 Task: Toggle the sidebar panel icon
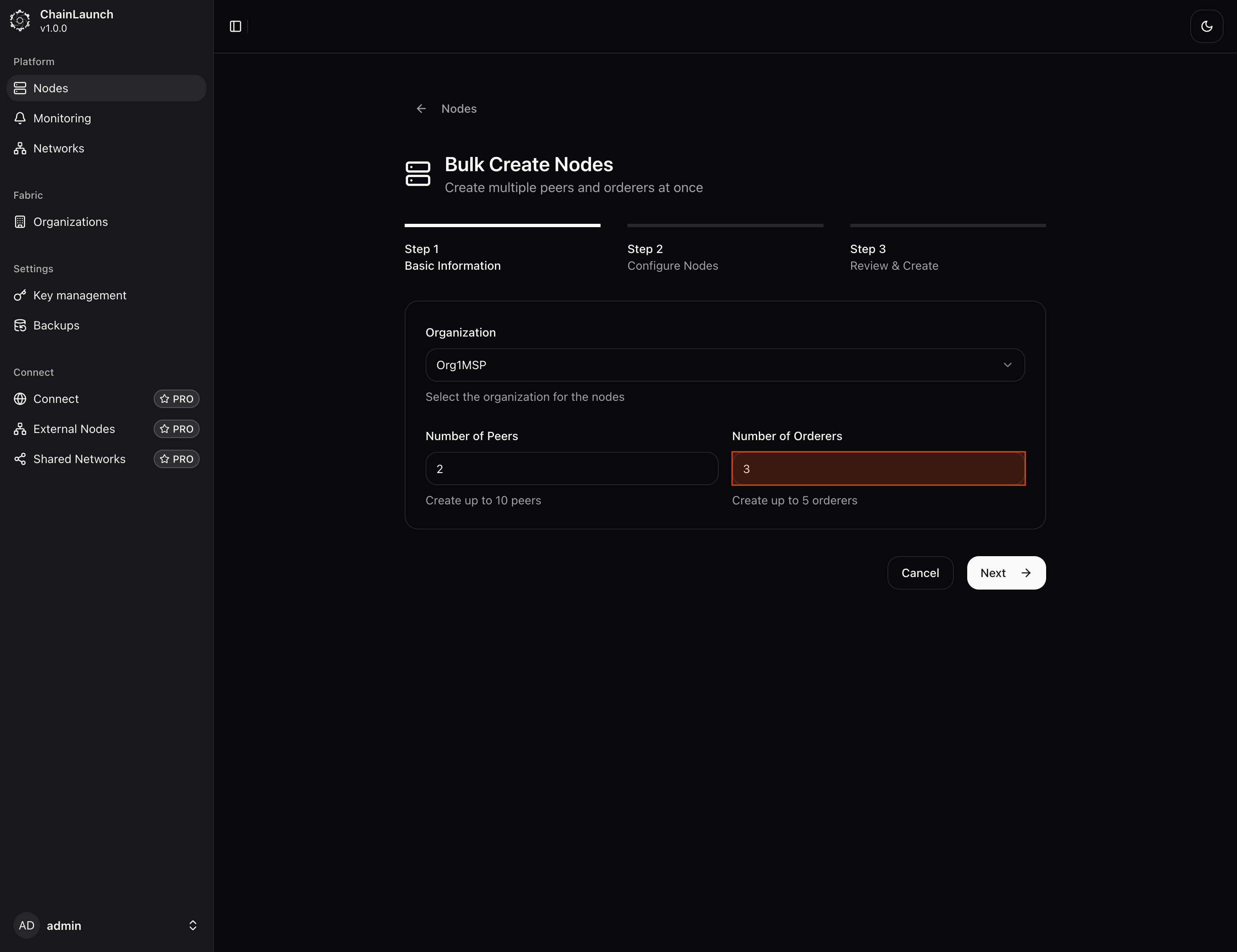point(236,27)
